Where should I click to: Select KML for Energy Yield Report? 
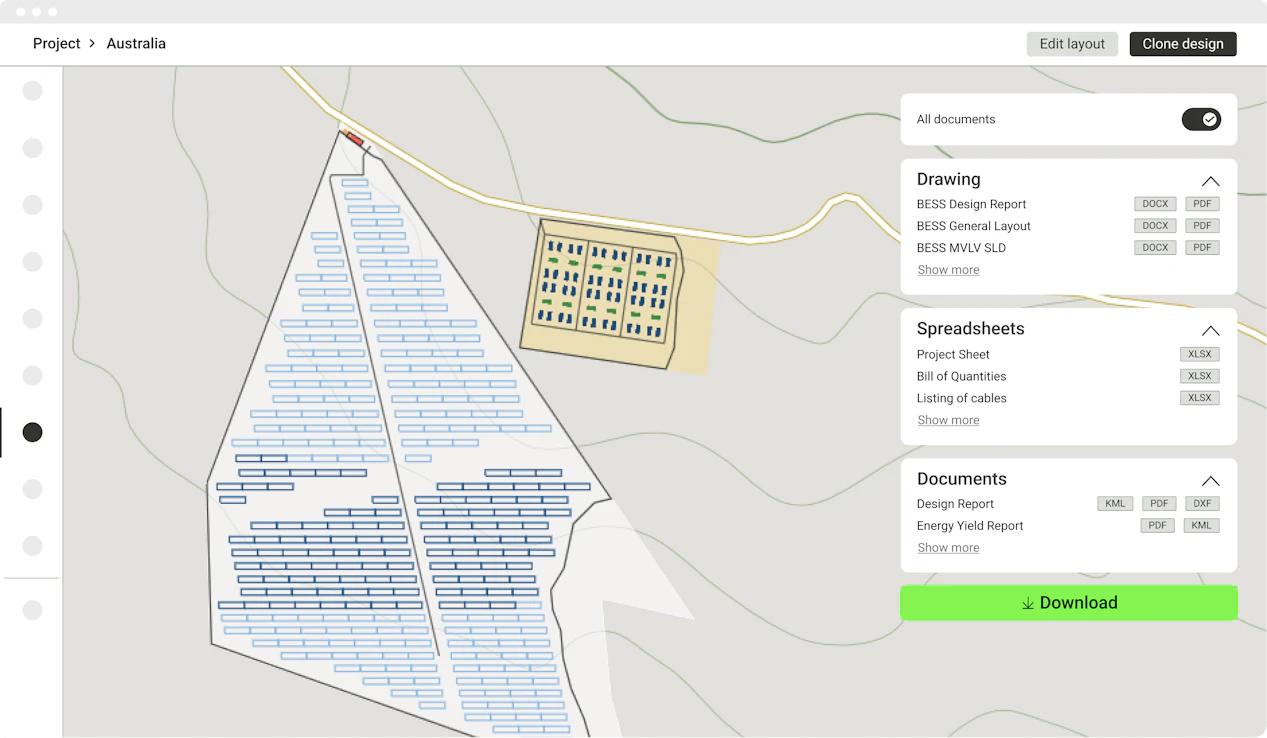tap(1202, 526)
